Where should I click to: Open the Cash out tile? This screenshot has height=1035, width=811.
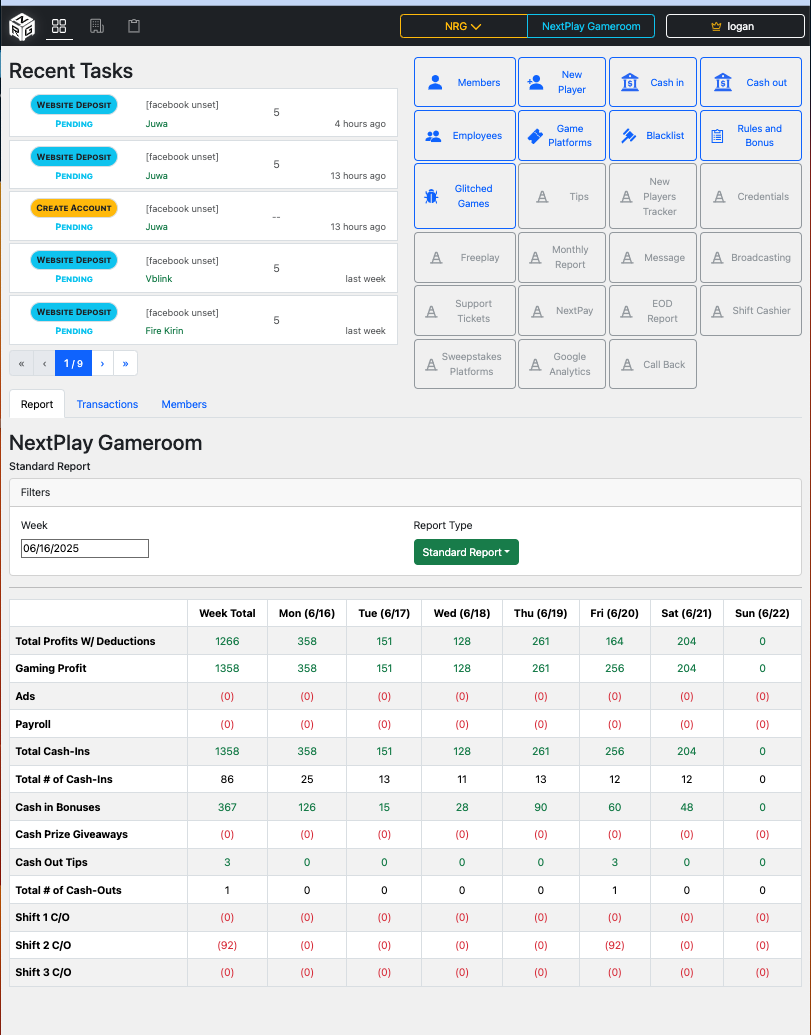coord(751,83)
